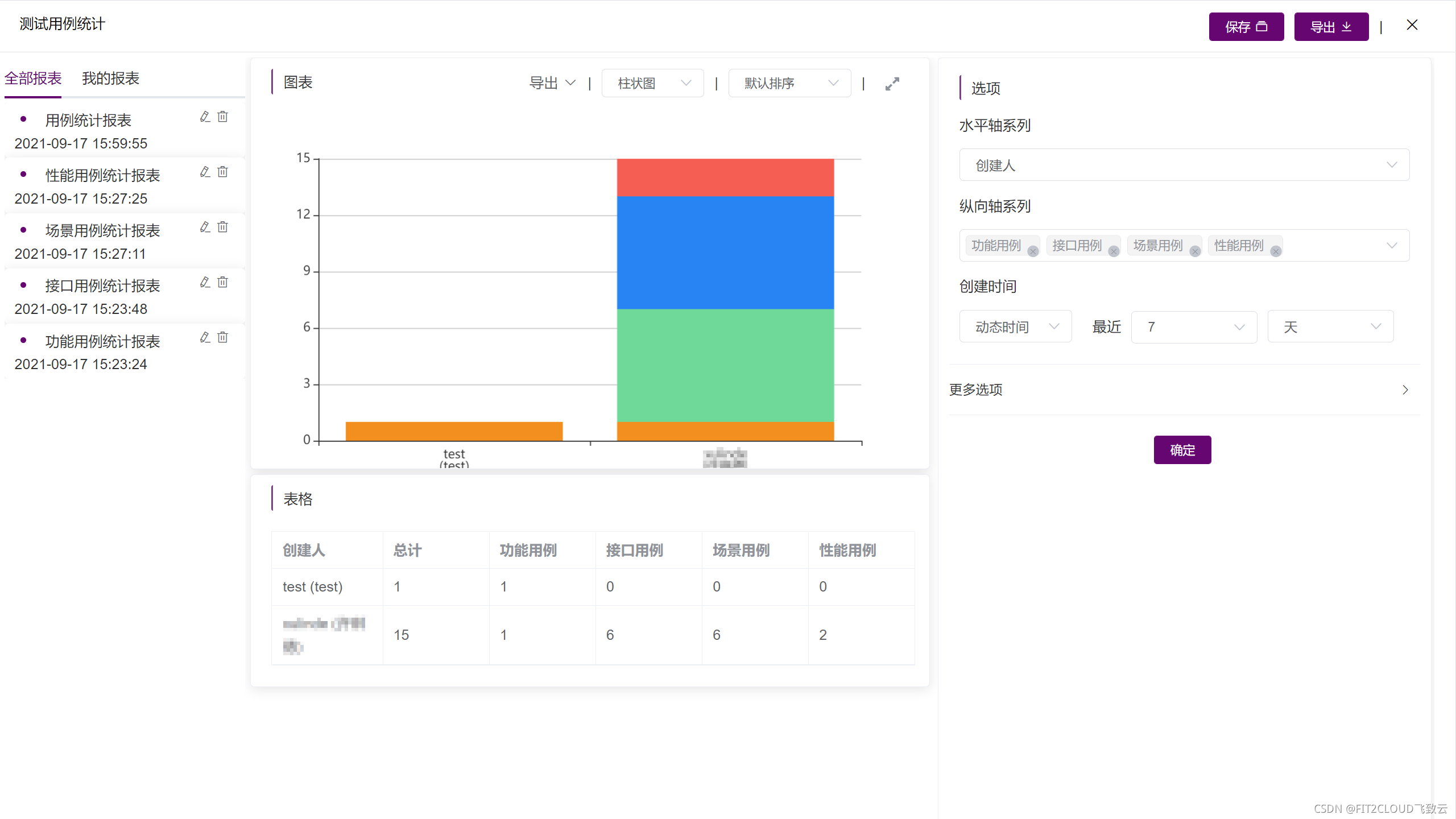Click the 保存 save button

pos(1246,27)
